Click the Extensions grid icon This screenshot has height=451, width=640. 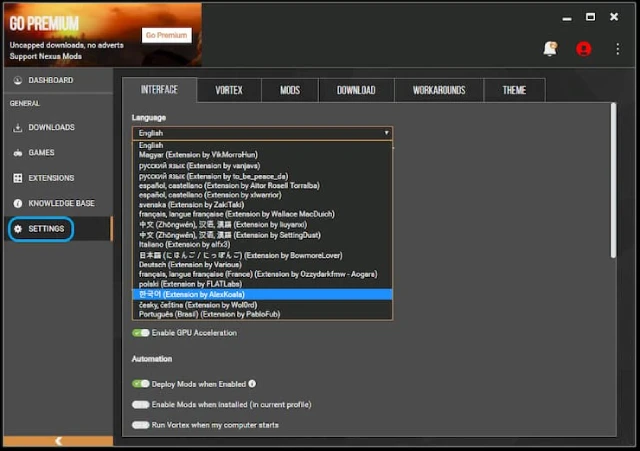[x=18, y=178]
